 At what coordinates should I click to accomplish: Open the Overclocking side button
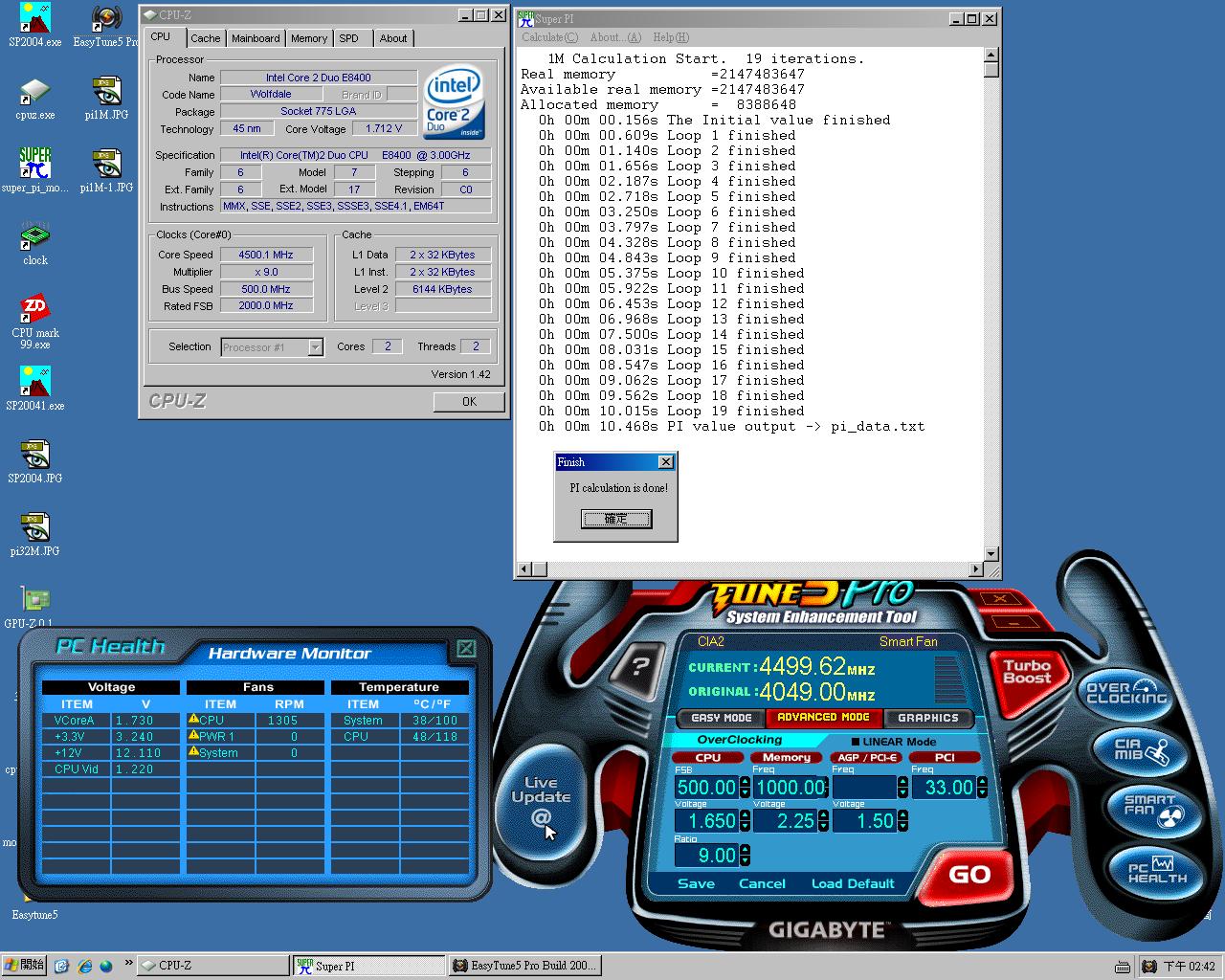1126,693
